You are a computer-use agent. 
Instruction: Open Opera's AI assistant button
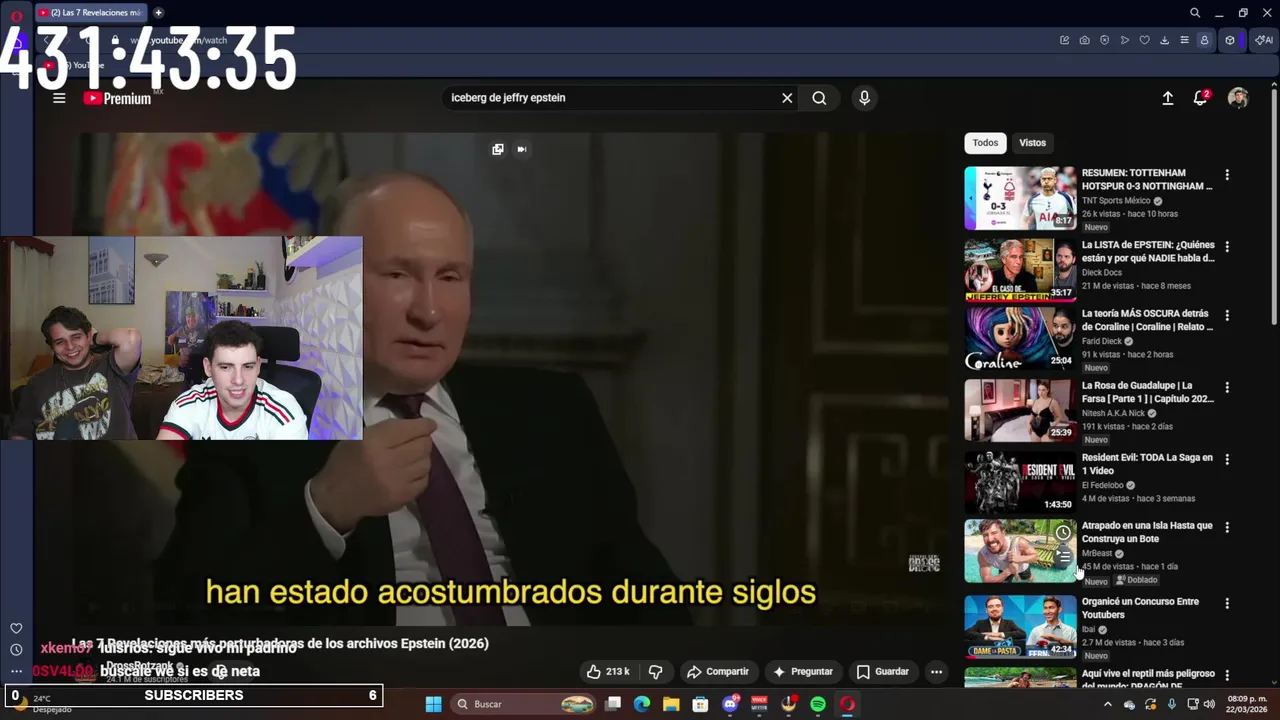point(1264,40)
